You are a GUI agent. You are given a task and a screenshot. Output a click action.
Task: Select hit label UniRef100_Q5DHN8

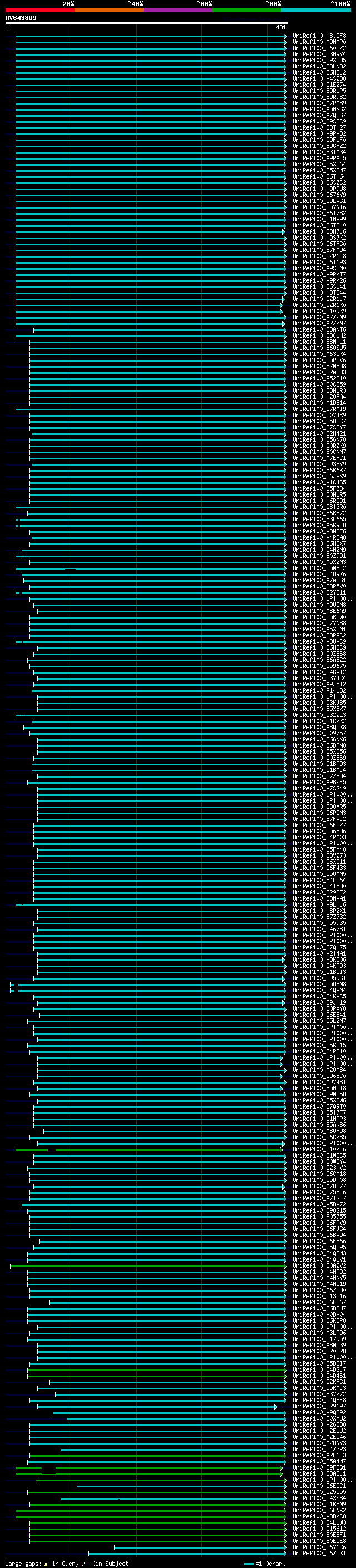(319, 985)
